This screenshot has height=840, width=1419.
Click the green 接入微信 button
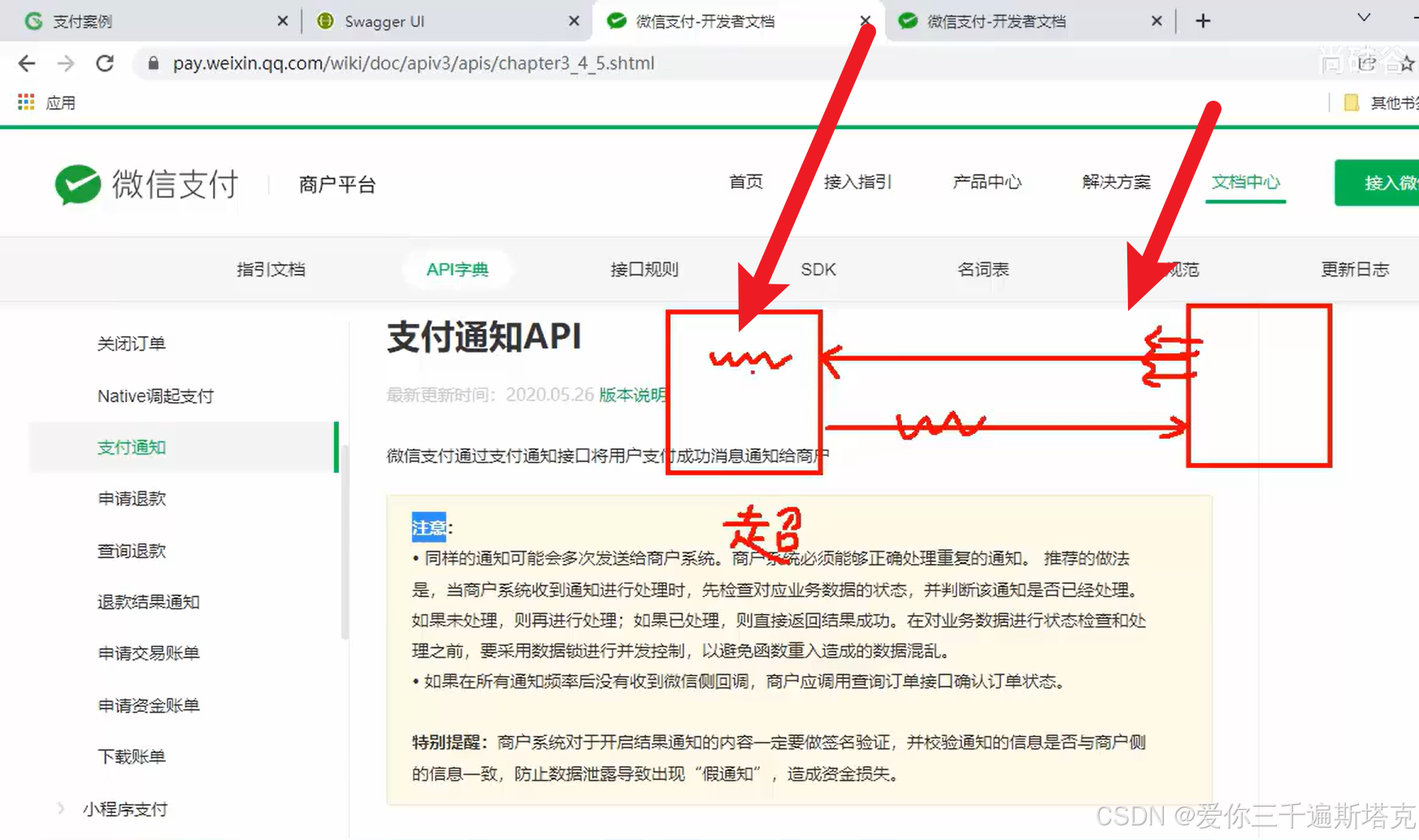pyautogui.click(x=1377, y=183)
